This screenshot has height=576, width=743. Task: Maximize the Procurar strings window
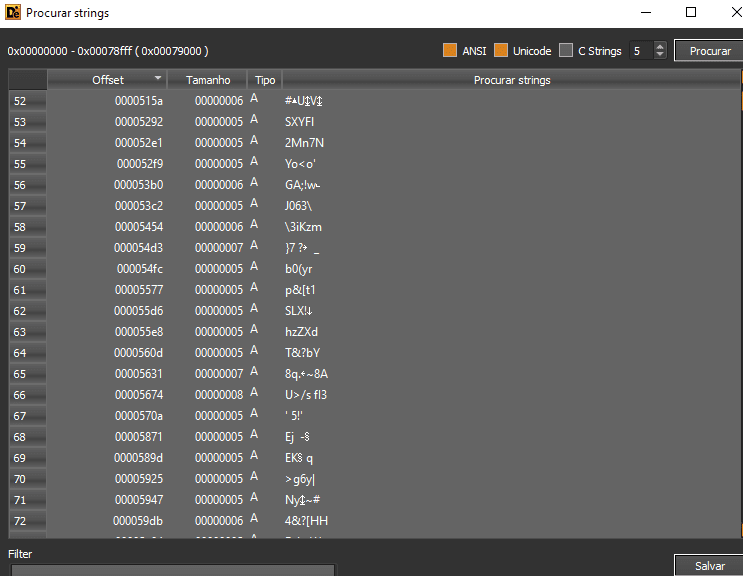(691, 12)
